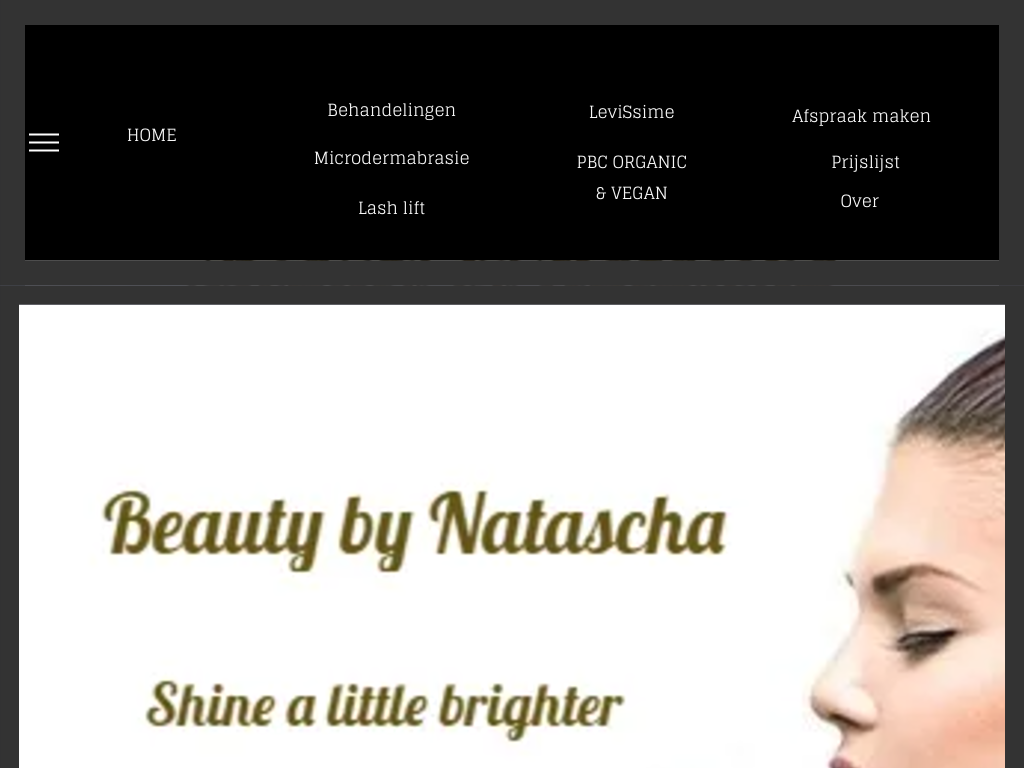Click the word brighter in tagline
1024x768 pixels.
click(x=530, y=709)
